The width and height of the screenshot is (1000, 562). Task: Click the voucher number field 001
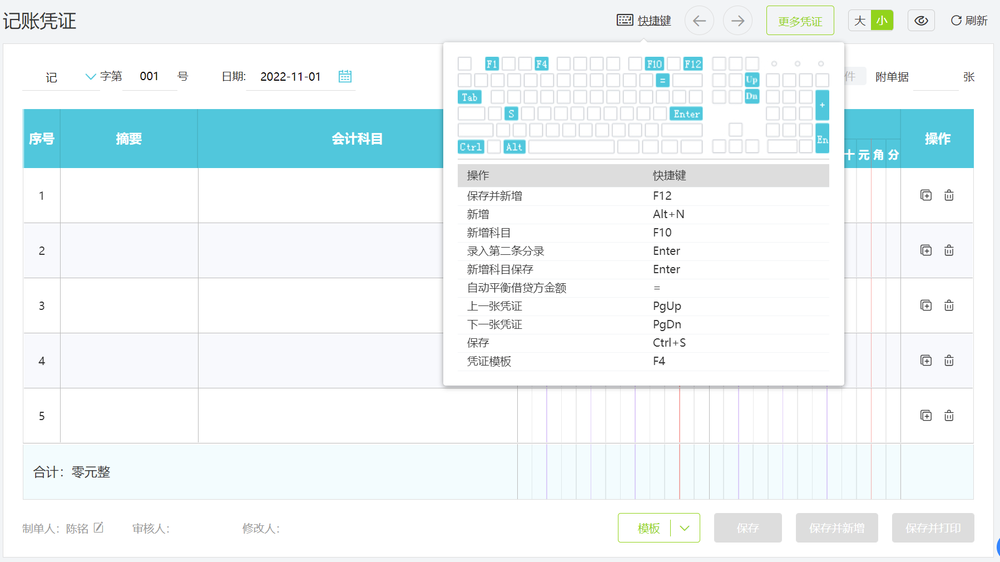coord(150,76)
